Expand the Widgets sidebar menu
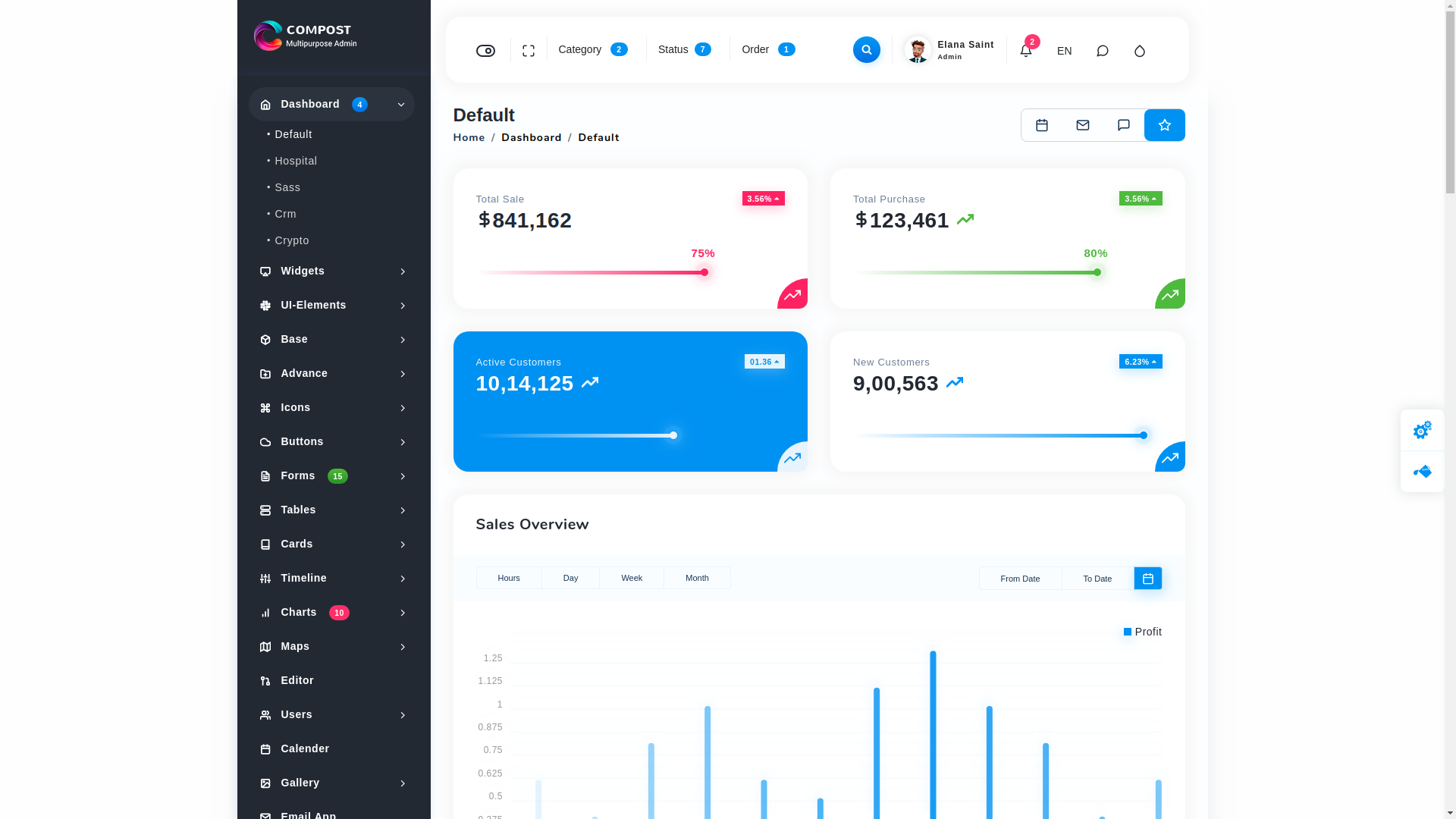Image resolution: width=1456 pixels, height=819 pixels. click(331, 271)
